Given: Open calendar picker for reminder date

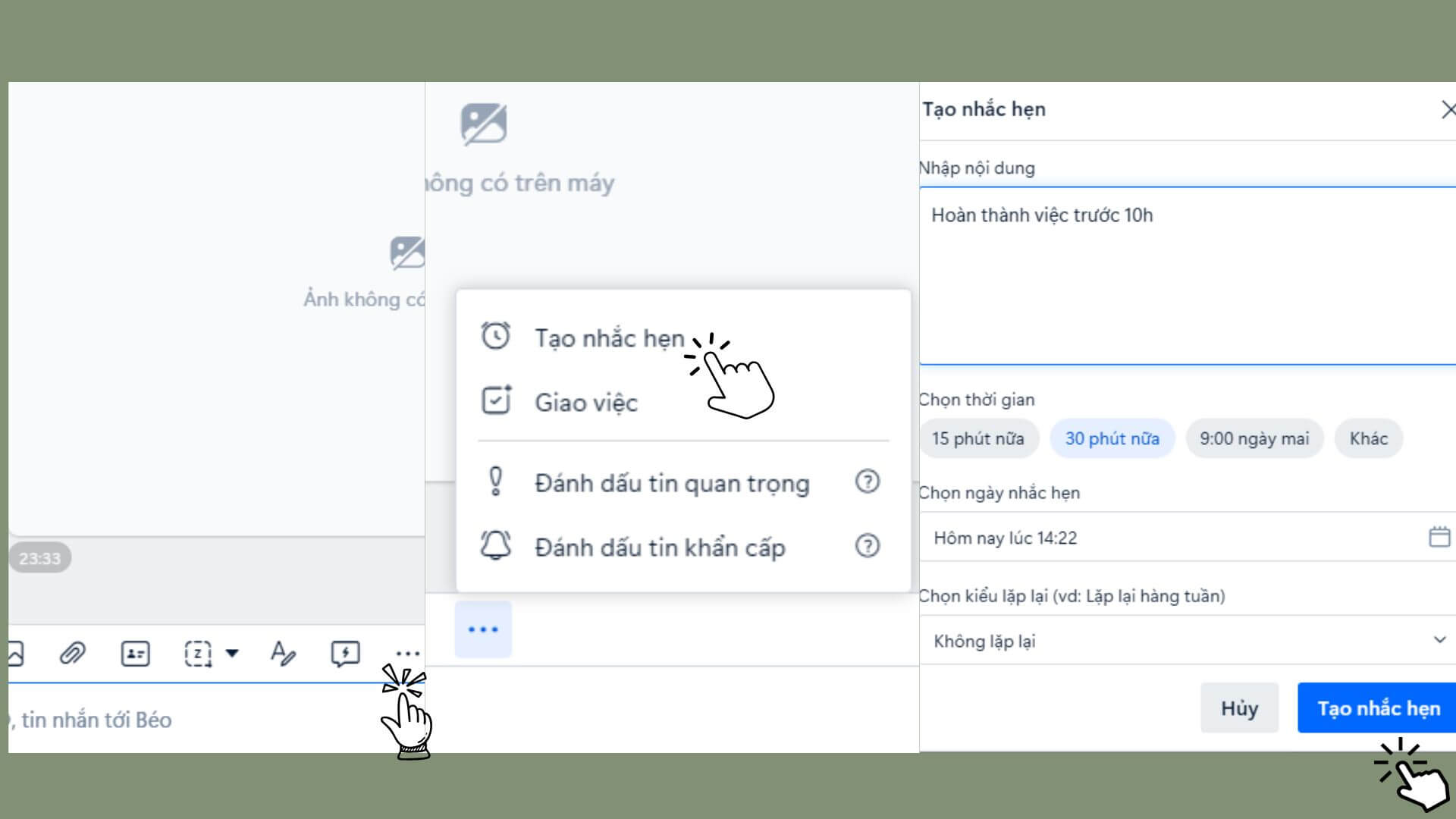Looking at the screenshot, I should [x=1441, y=537].
